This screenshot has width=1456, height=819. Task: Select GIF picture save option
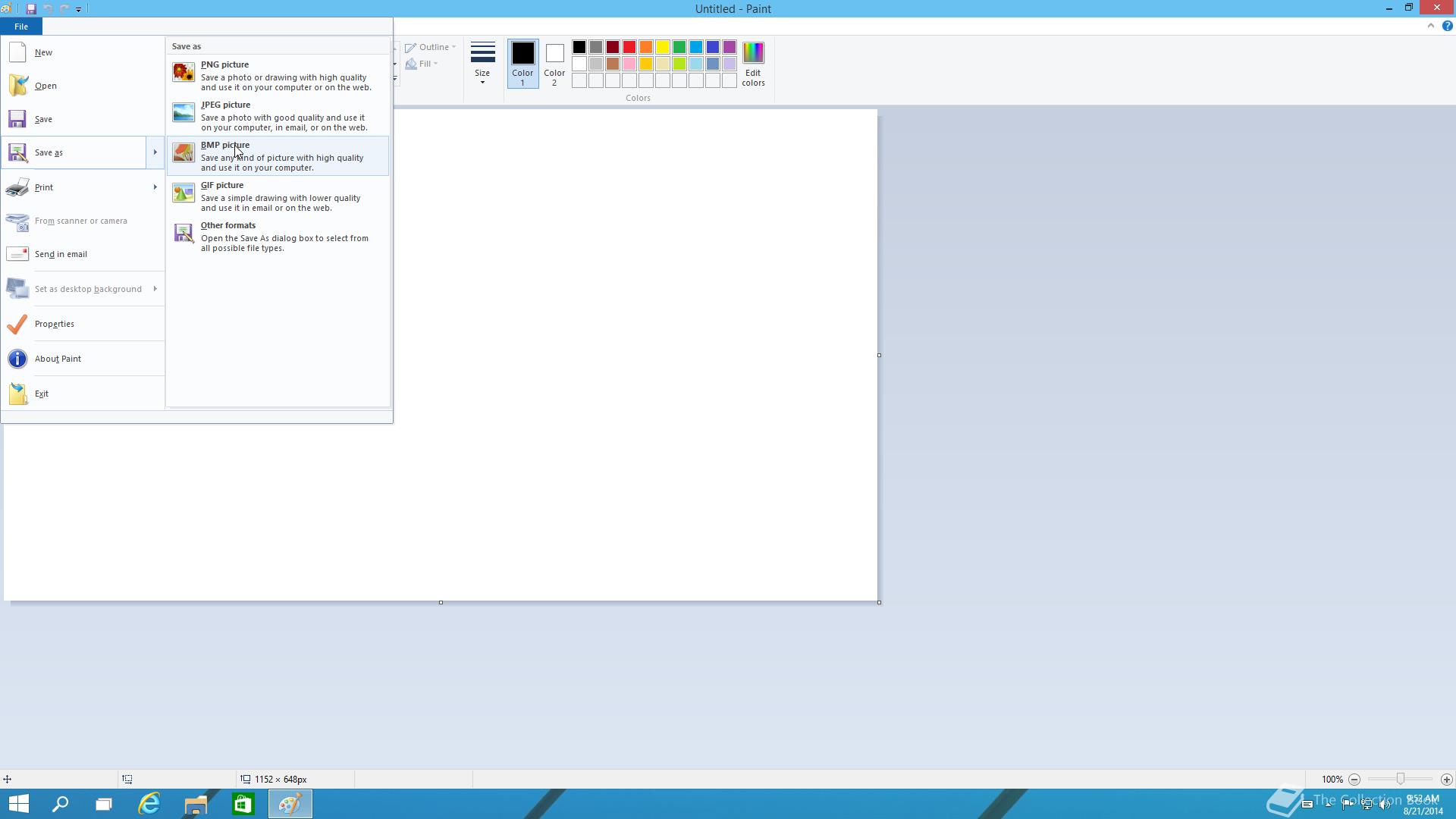(x=278, y=196)
